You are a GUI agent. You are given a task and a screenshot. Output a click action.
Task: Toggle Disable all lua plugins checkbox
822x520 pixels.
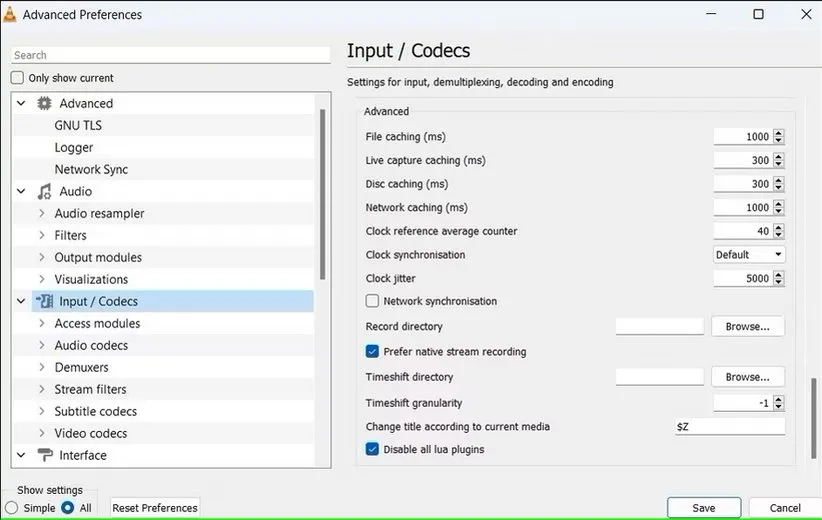click(x=373, y=450)
